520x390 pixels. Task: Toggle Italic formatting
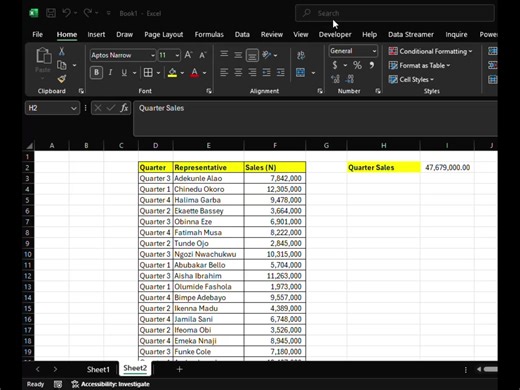pyautogui.click(x=110, y=72)
